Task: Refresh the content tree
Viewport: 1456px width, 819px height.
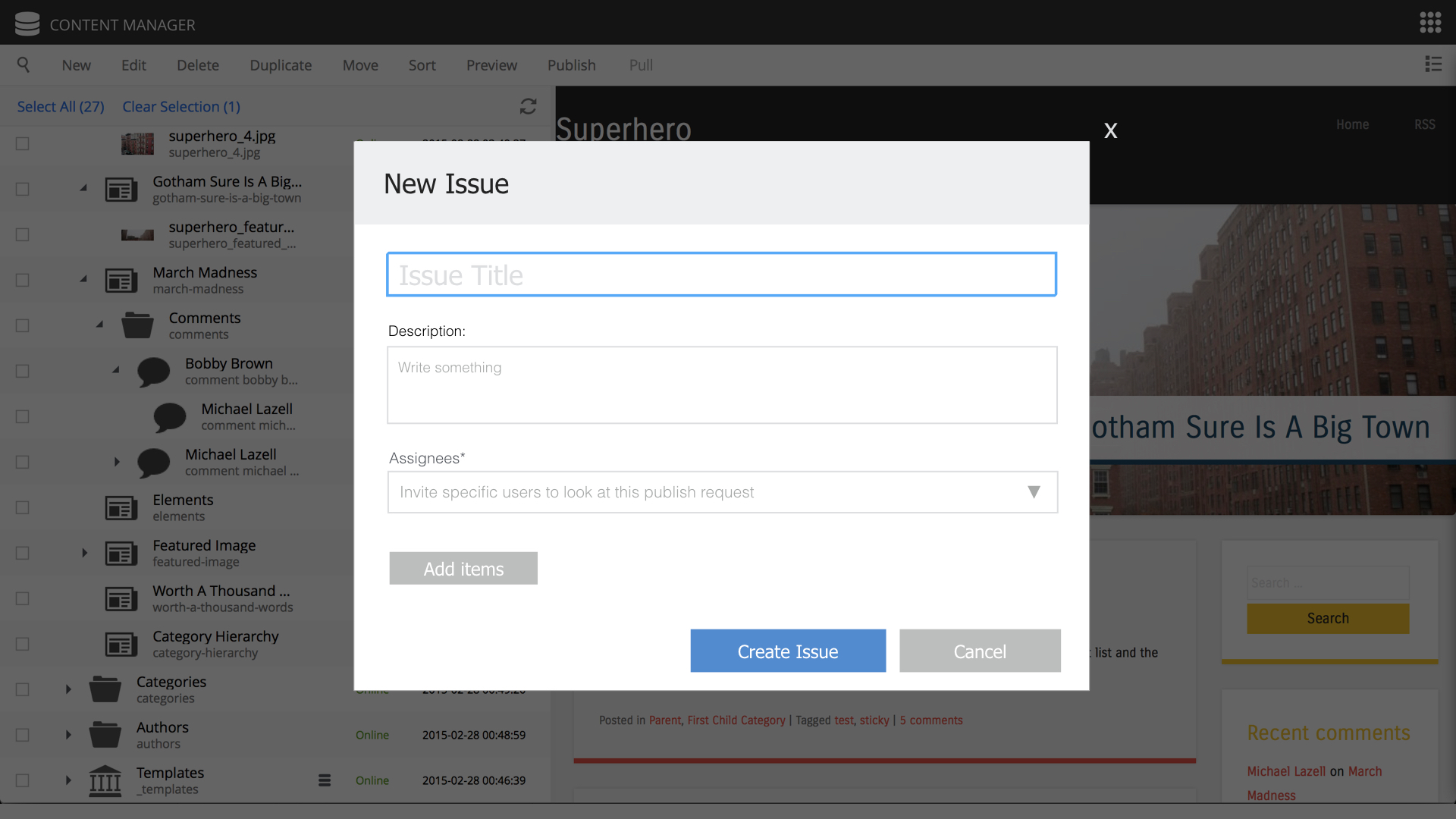Action: click(x=528, y=106)
